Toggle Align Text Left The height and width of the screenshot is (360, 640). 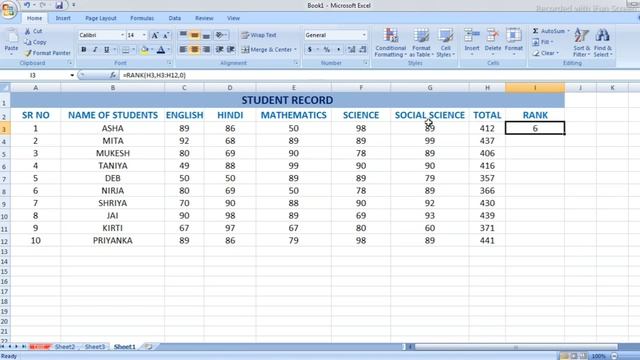[x=183, y=50]
